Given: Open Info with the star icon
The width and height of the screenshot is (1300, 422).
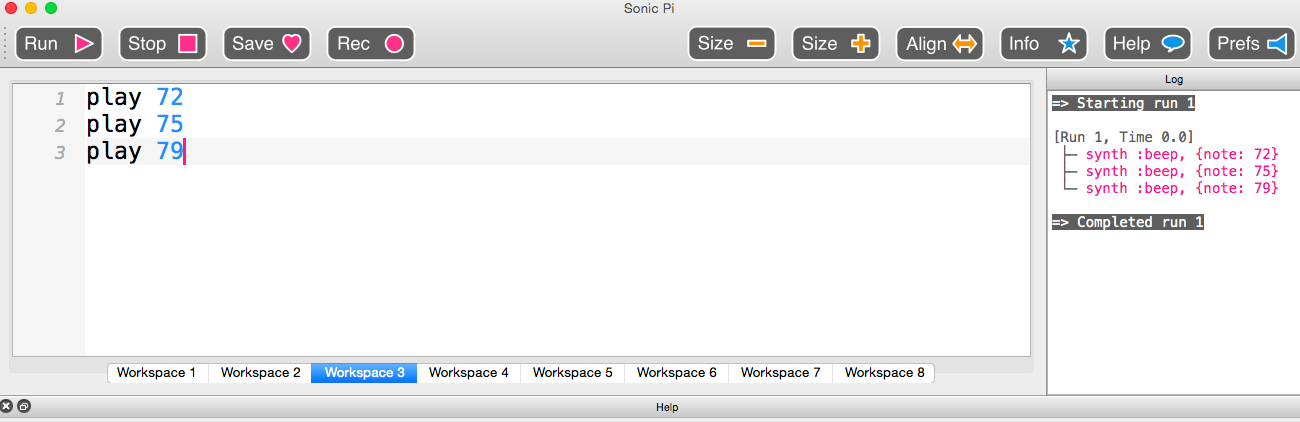Looking at the screenshot, I should (x=1044, y=43).
